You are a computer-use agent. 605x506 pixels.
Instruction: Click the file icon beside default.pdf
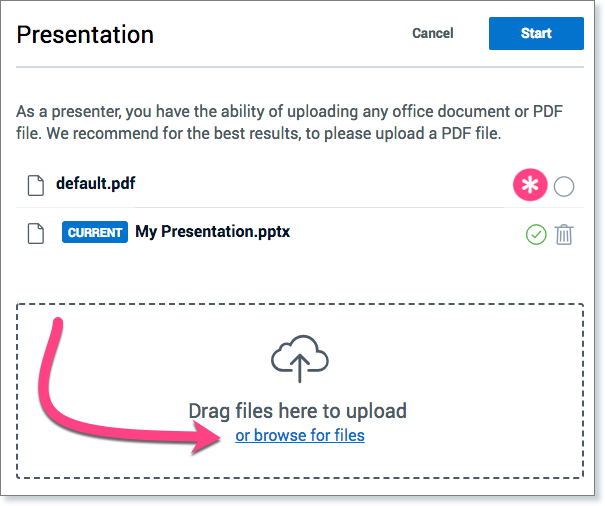pos(36,184)
